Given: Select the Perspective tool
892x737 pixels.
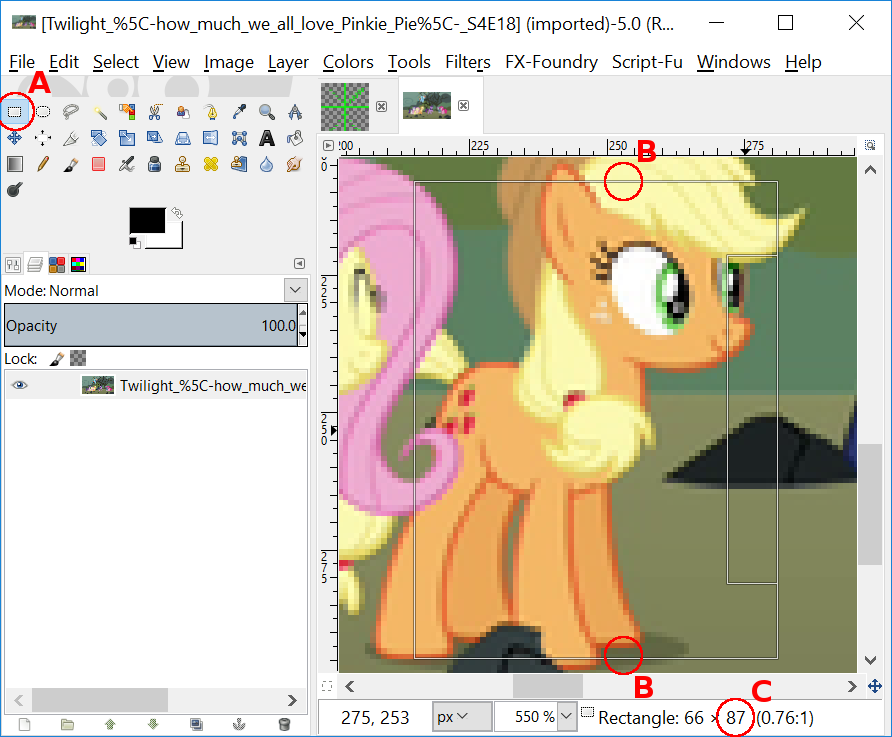Looking at the screenshot, I should [183, 138].
